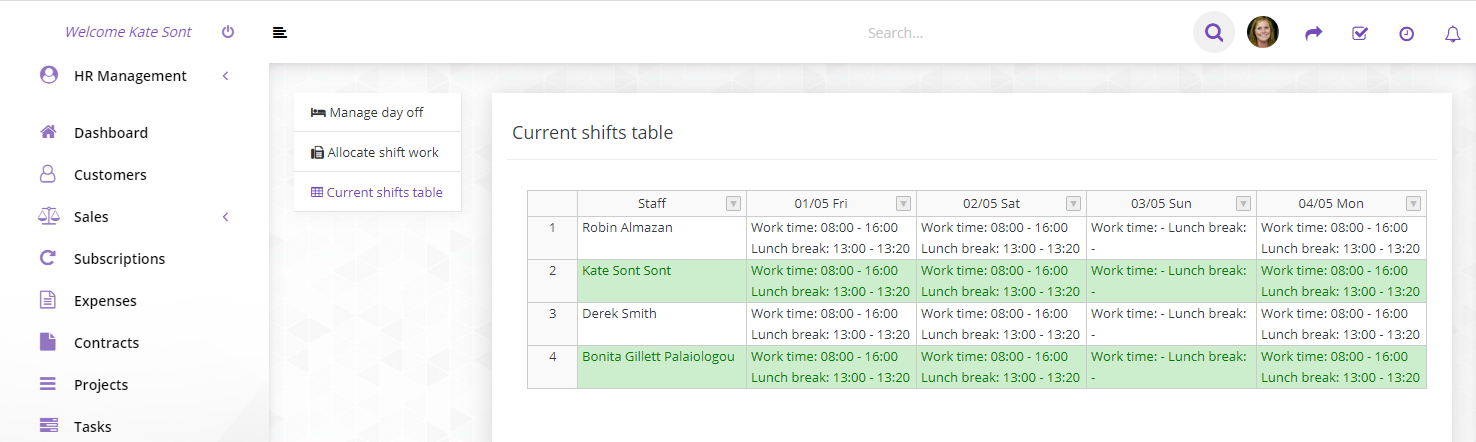This screenshot has height=442, width=1476.
Task: Select the Allocate shift work tab
Action: [x=376, y=152]
